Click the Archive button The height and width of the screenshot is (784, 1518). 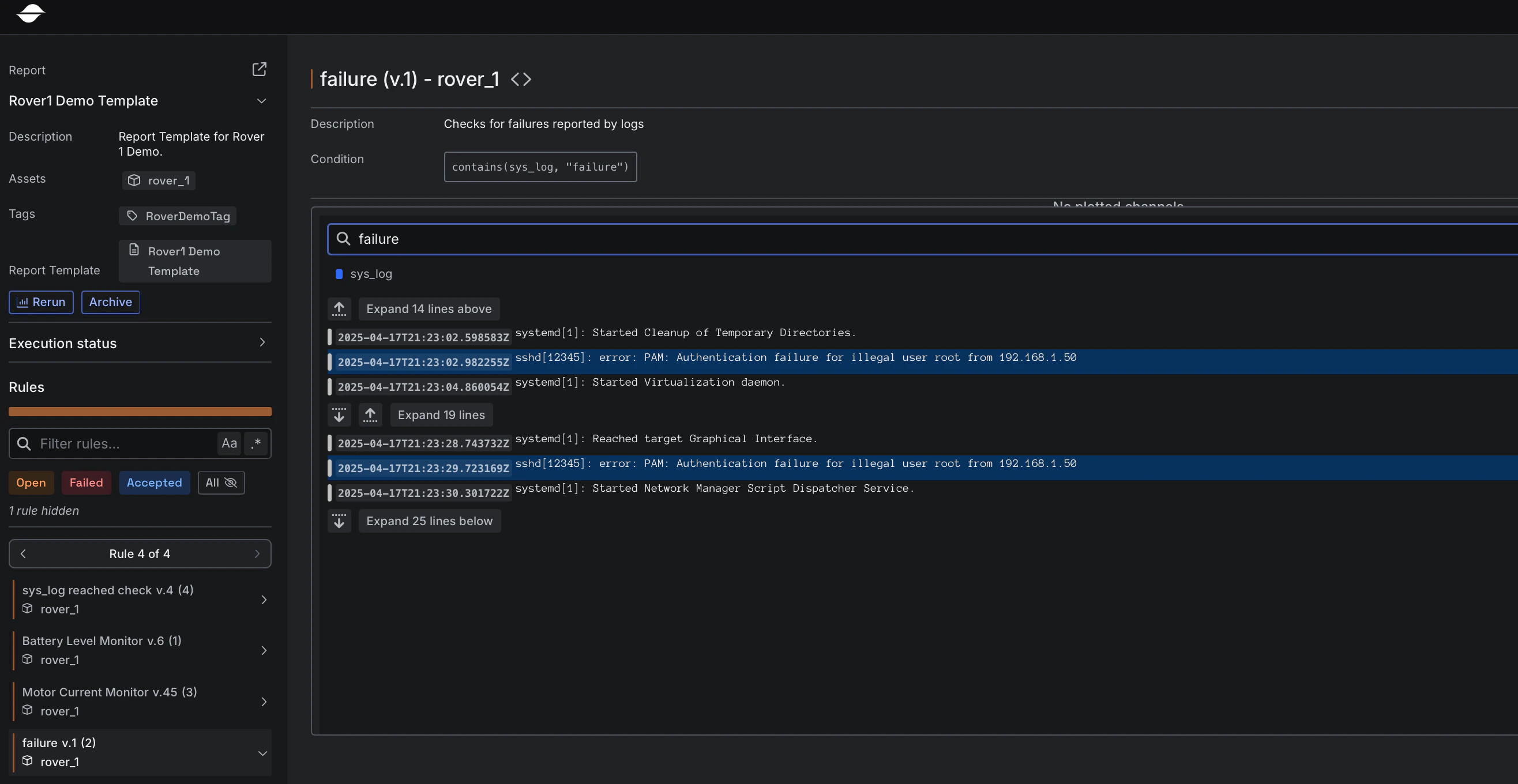(110, 301)
